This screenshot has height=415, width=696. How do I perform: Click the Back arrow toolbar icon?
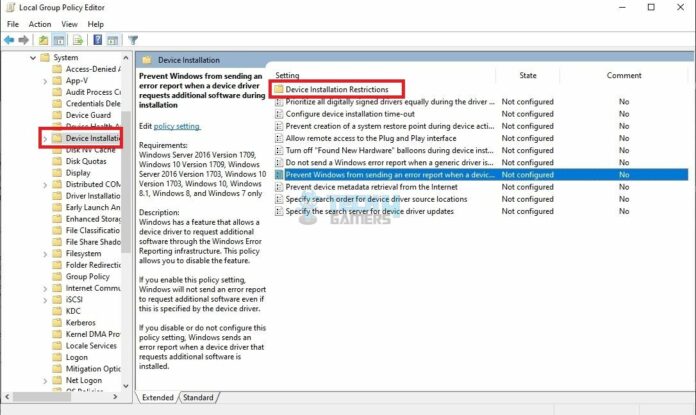(x=9, y=40)
